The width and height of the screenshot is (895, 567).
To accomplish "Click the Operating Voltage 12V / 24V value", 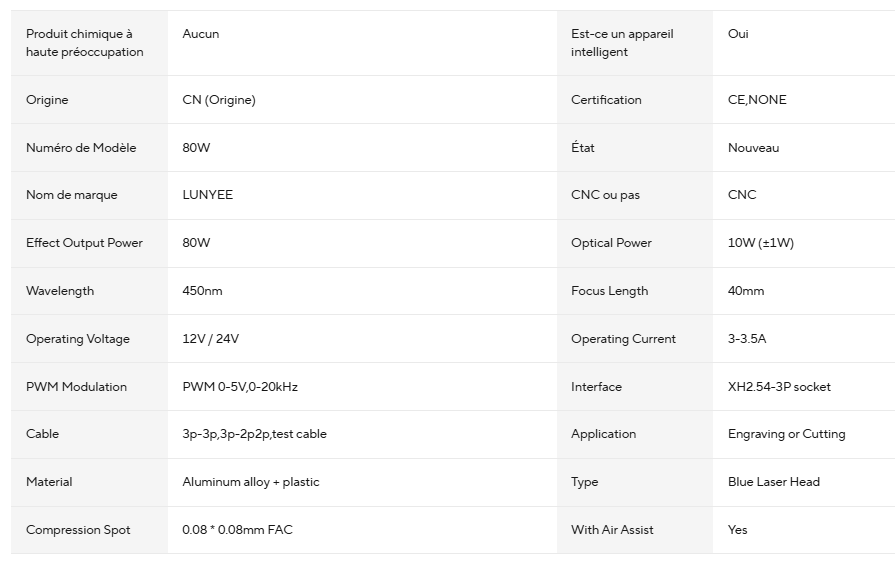I will pyautogui.click(x=210, y=339).
